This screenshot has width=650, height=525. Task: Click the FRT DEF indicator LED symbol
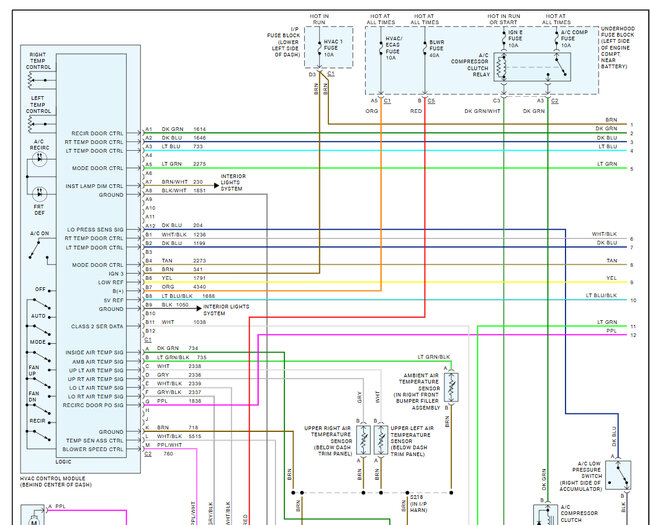pyautogui.click(x=40, y=194)
